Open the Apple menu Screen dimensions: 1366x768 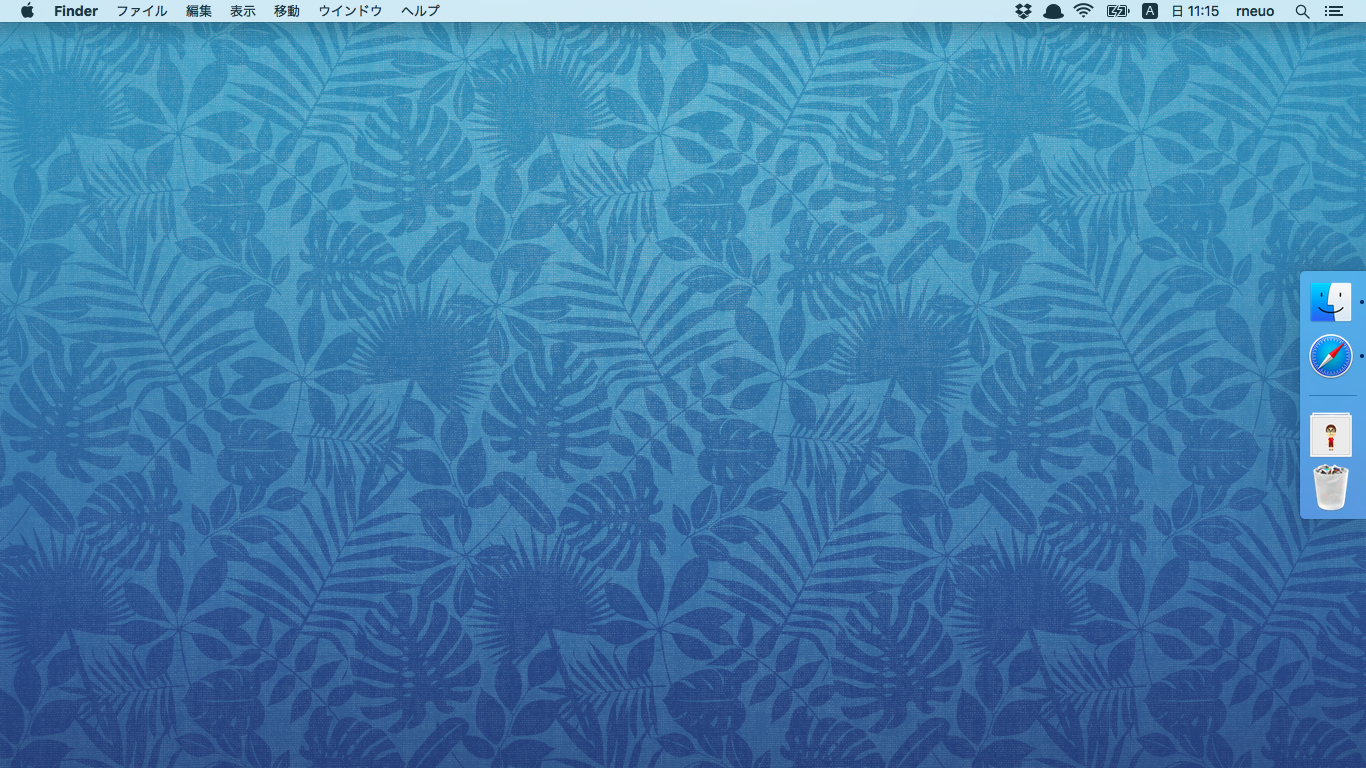pyautogui.click(x=27, y=11)
